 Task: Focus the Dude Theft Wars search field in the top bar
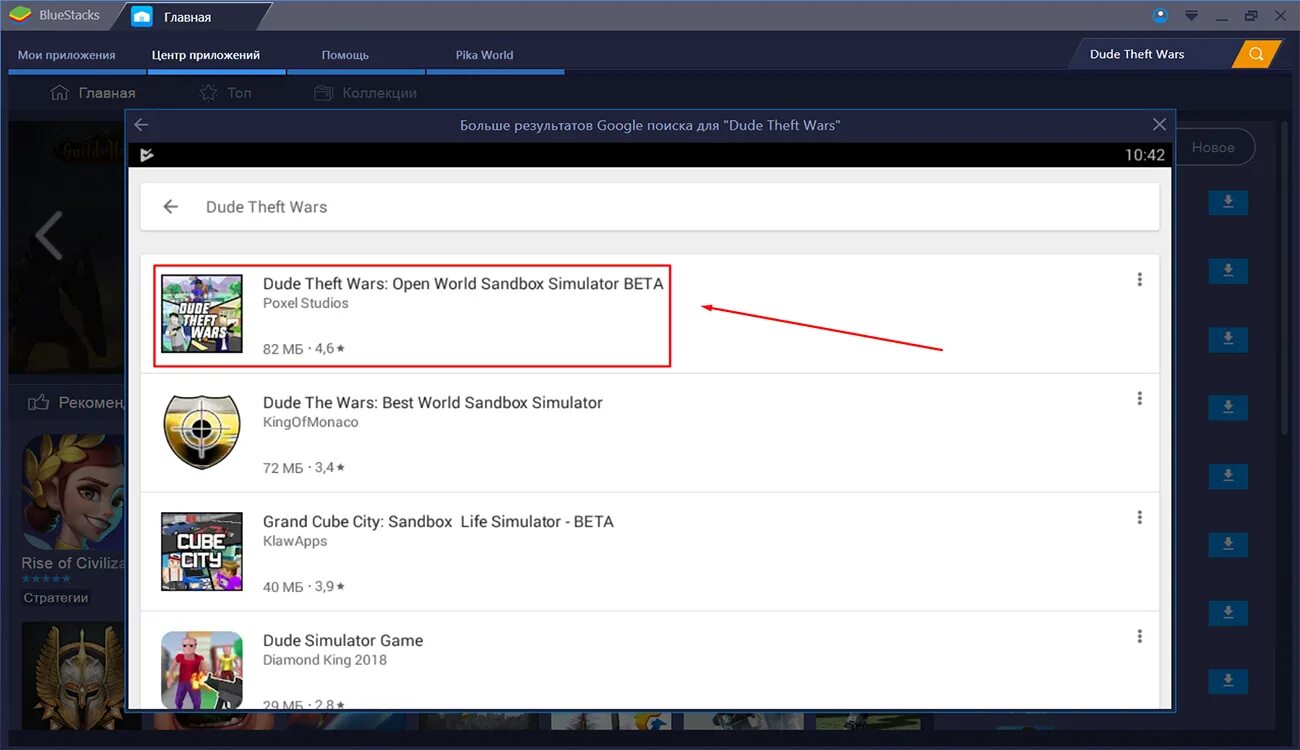(x=1153, y=54)
